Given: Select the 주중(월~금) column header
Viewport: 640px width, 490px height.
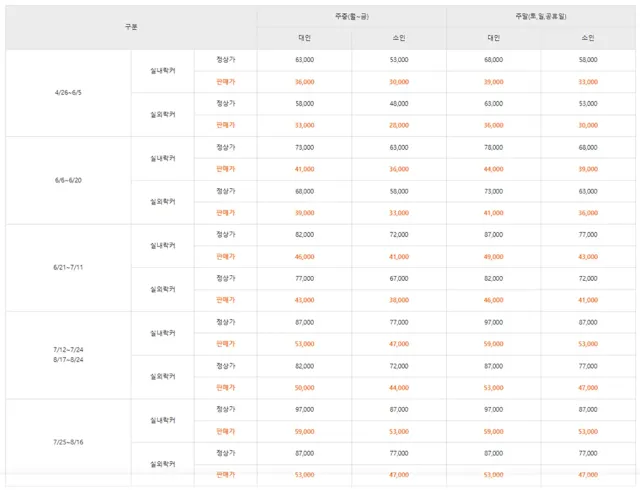Looking at the screenshot, I should click(x=351, y=16).
